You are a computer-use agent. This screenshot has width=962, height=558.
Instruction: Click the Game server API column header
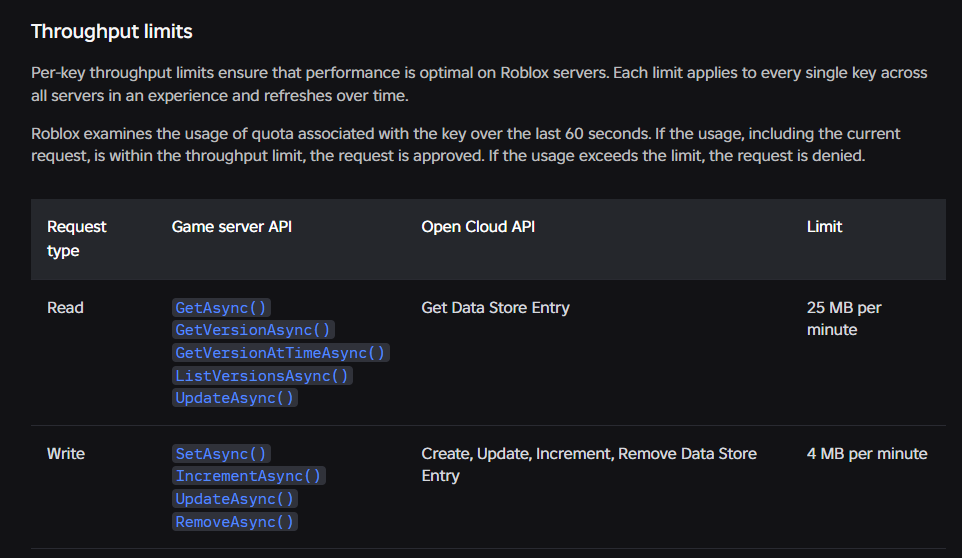(x=231, y=227)
